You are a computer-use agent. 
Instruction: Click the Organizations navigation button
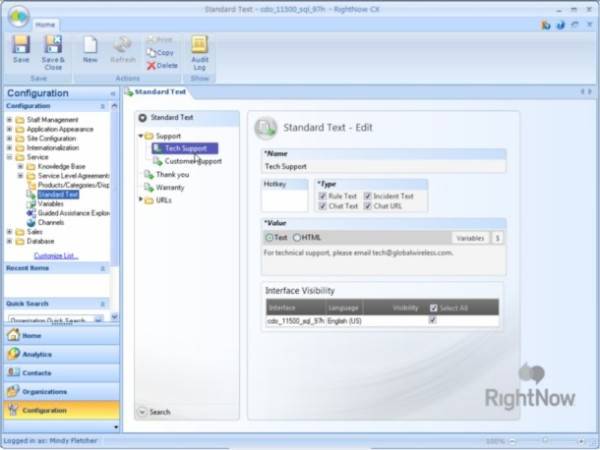pyautogui.click(x=61, y=391)
